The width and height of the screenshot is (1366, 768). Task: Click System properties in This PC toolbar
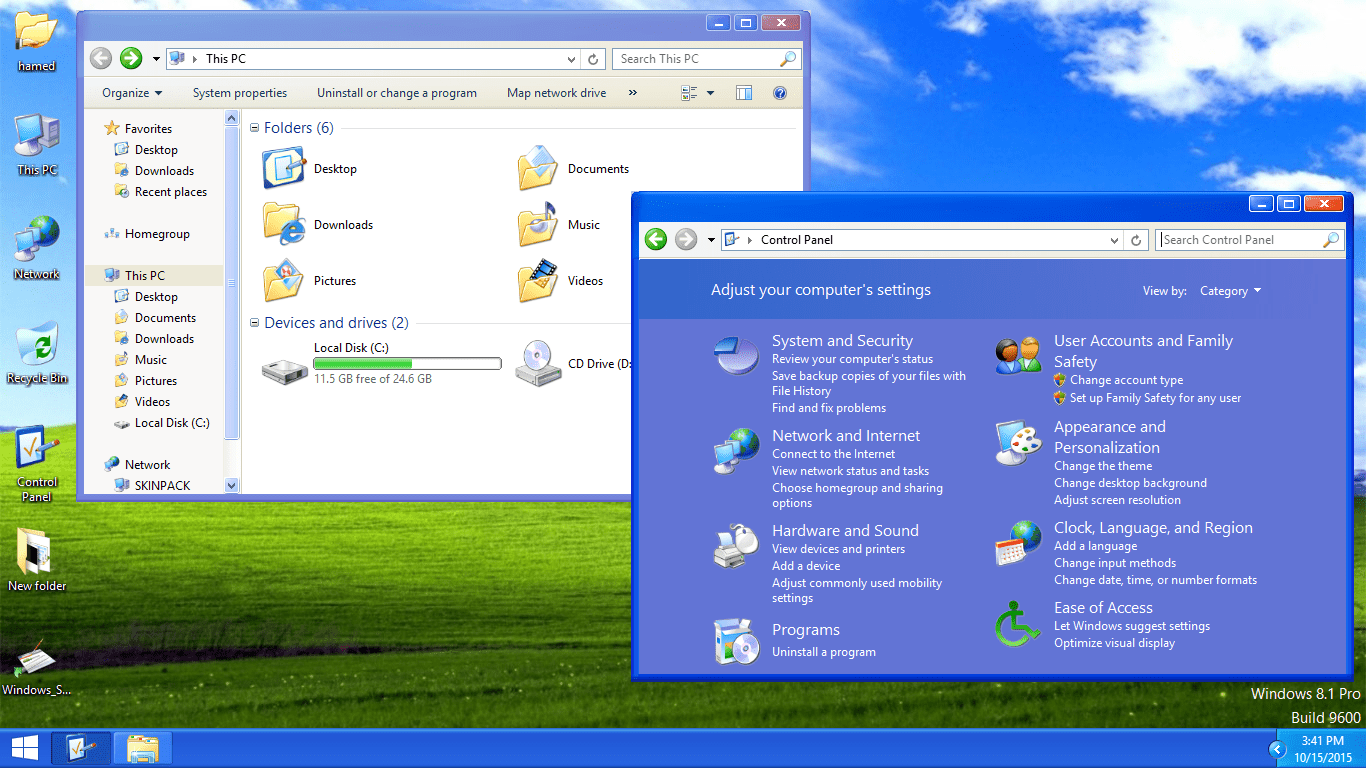240,93
